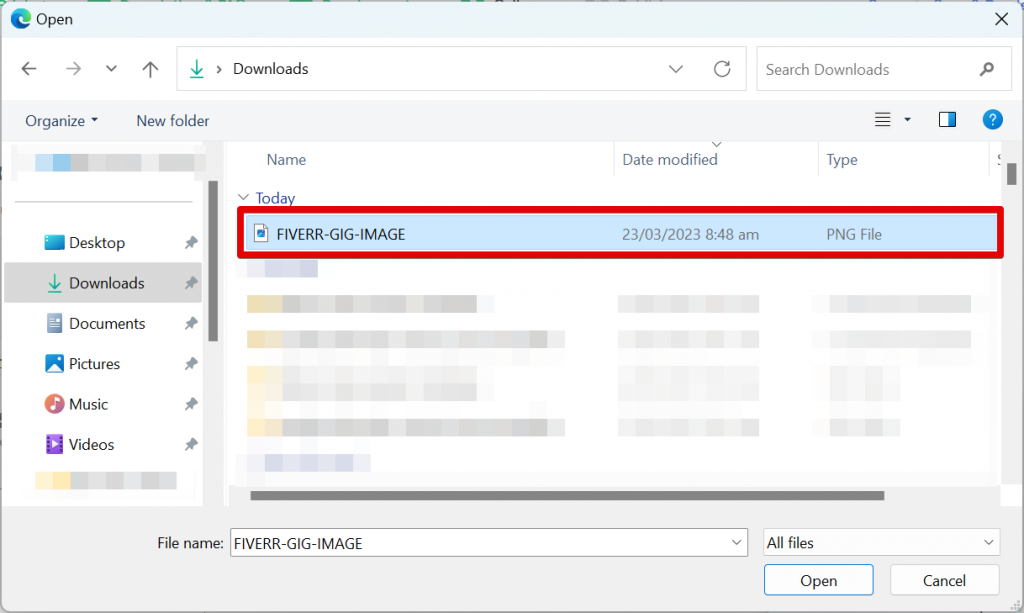Expand the Organize dropdown menu

coord(60,120)
